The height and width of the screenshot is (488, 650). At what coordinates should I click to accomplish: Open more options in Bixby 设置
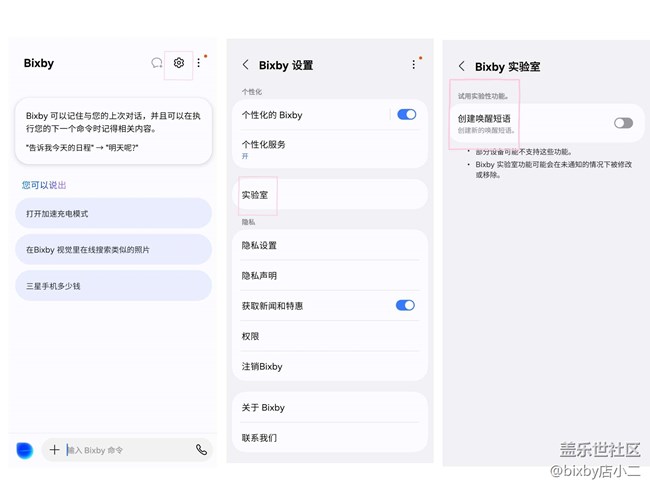[414, 65]
